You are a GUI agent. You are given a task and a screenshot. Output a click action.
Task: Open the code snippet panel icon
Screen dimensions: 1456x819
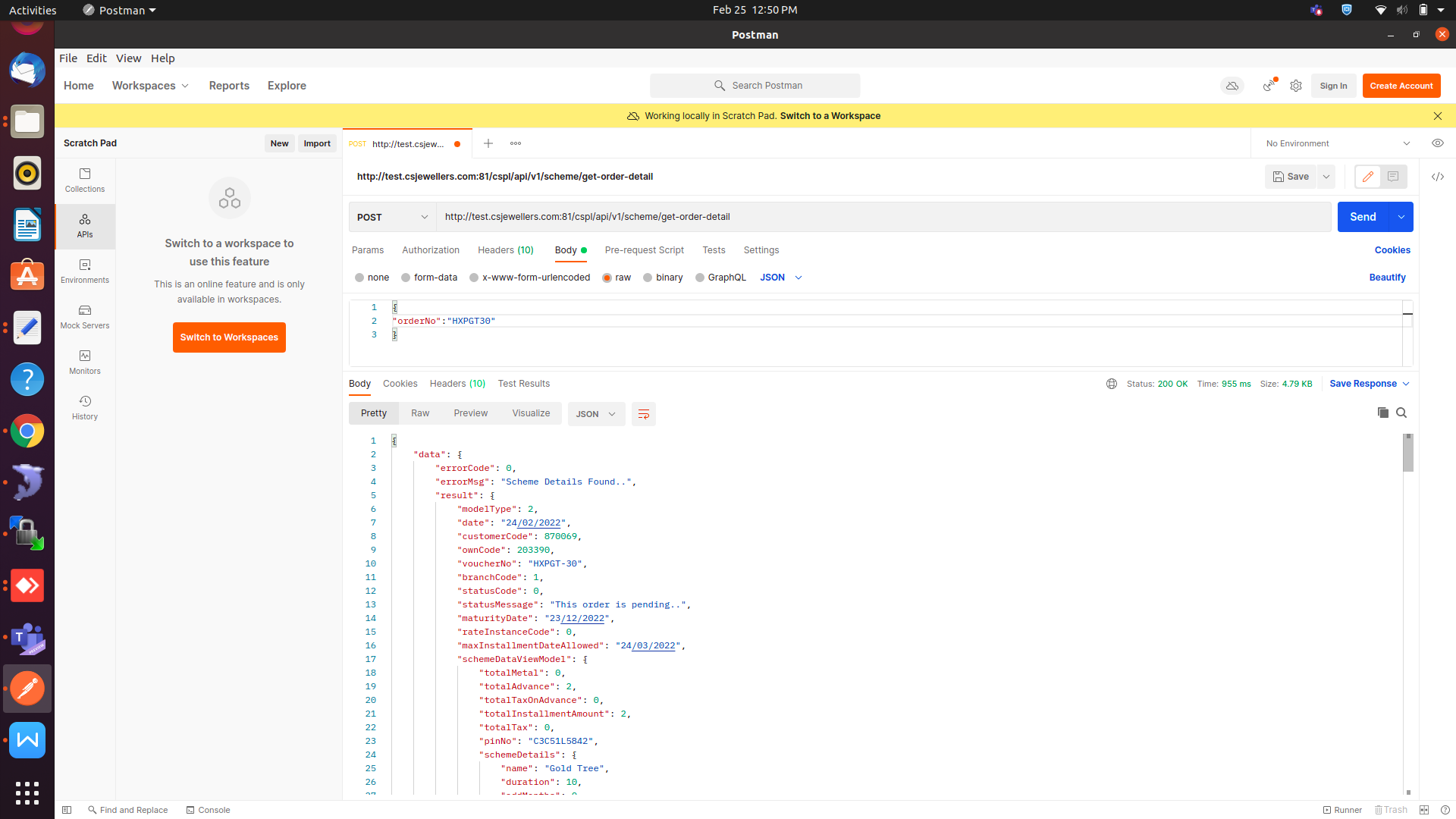(x=1438, y=177)
